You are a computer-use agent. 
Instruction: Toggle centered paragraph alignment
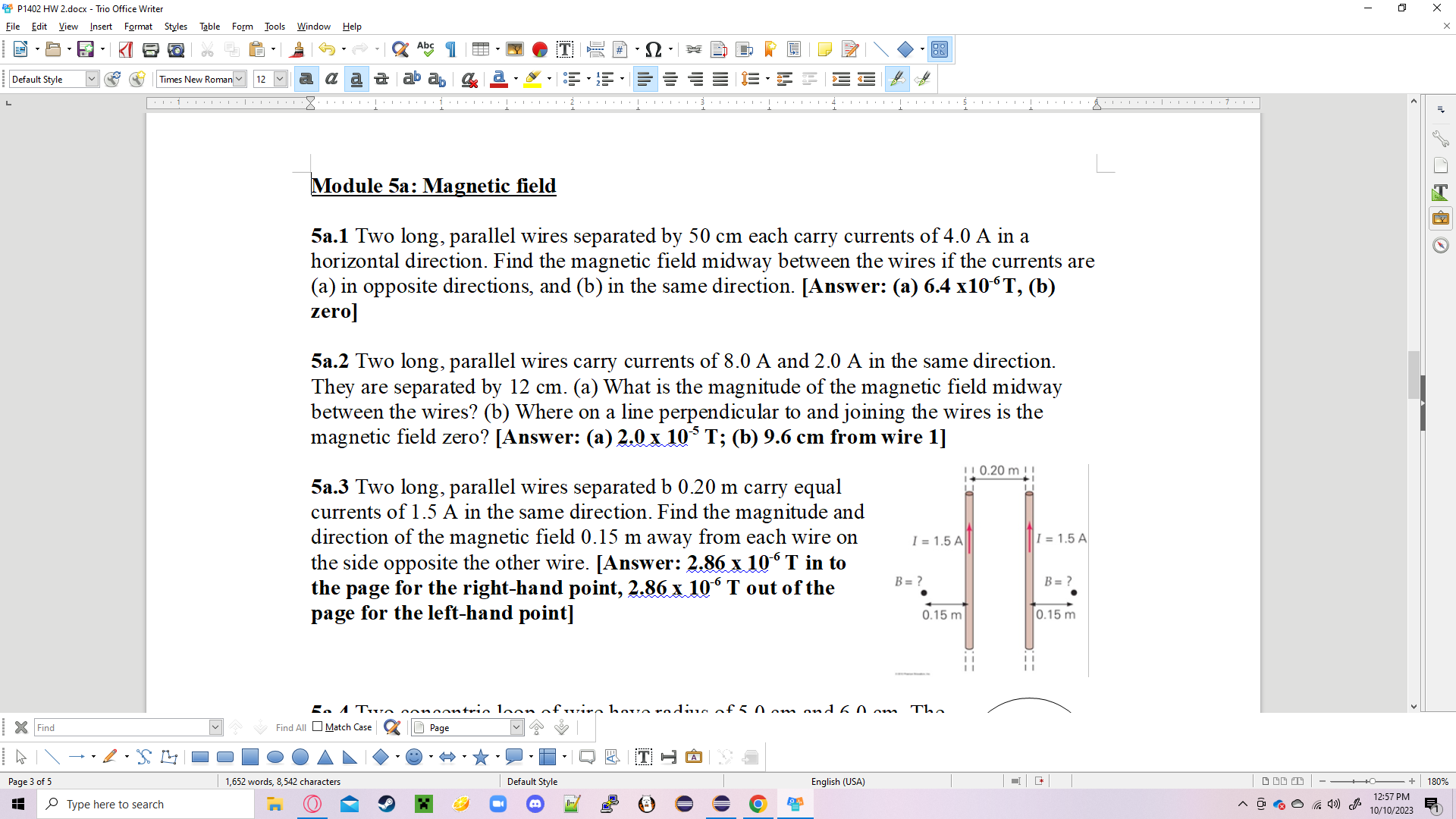670,79
